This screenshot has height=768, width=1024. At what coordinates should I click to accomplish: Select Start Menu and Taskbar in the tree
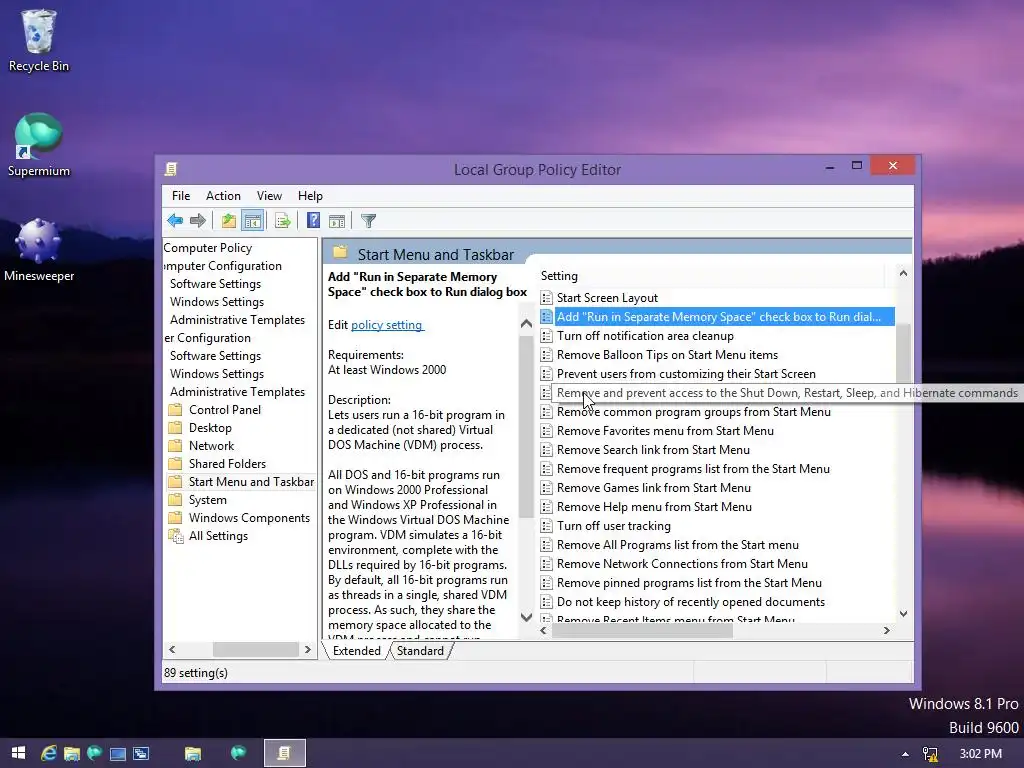(x=251, y=482)
